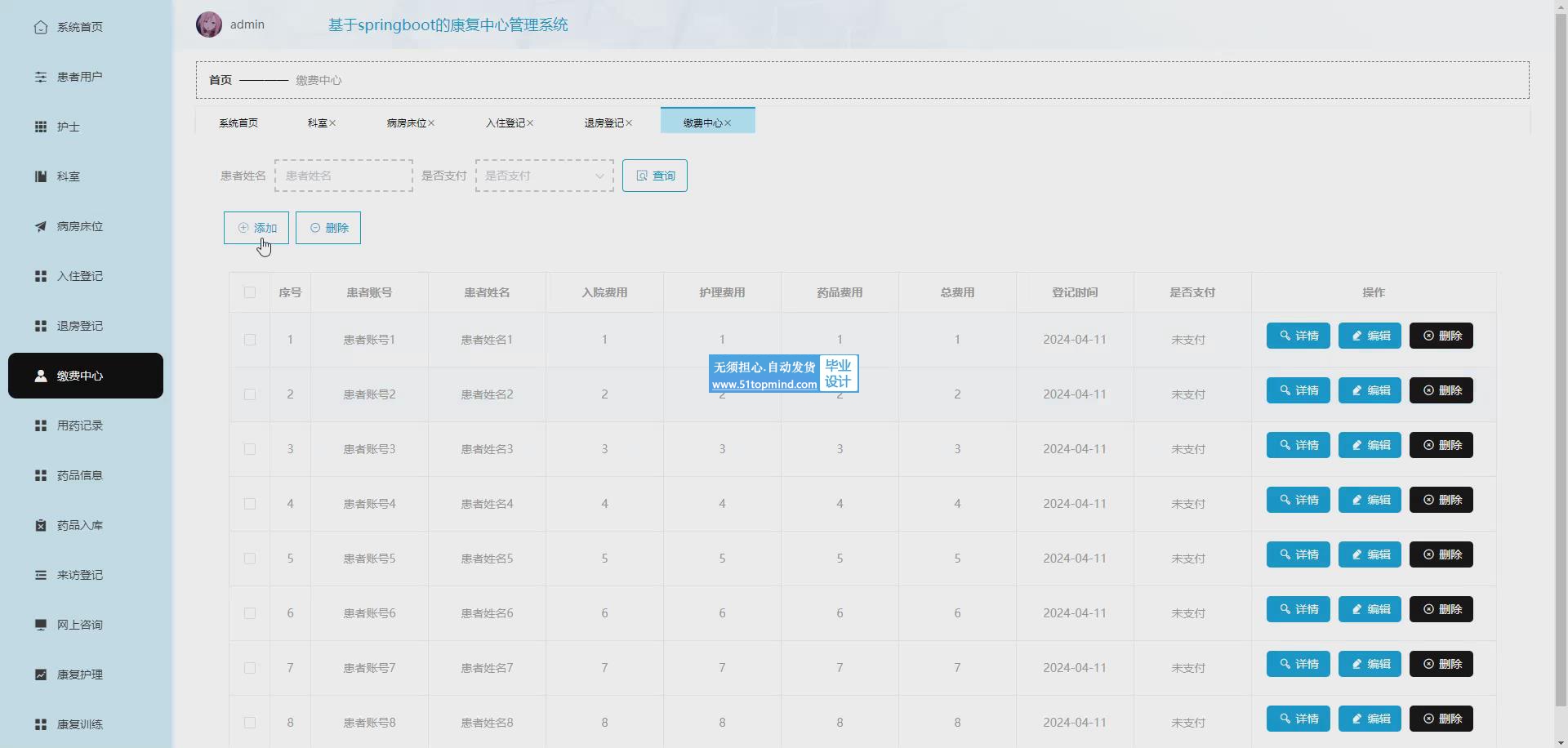
Task: Close the 入住登记 tab with its x
Action: 530,123
